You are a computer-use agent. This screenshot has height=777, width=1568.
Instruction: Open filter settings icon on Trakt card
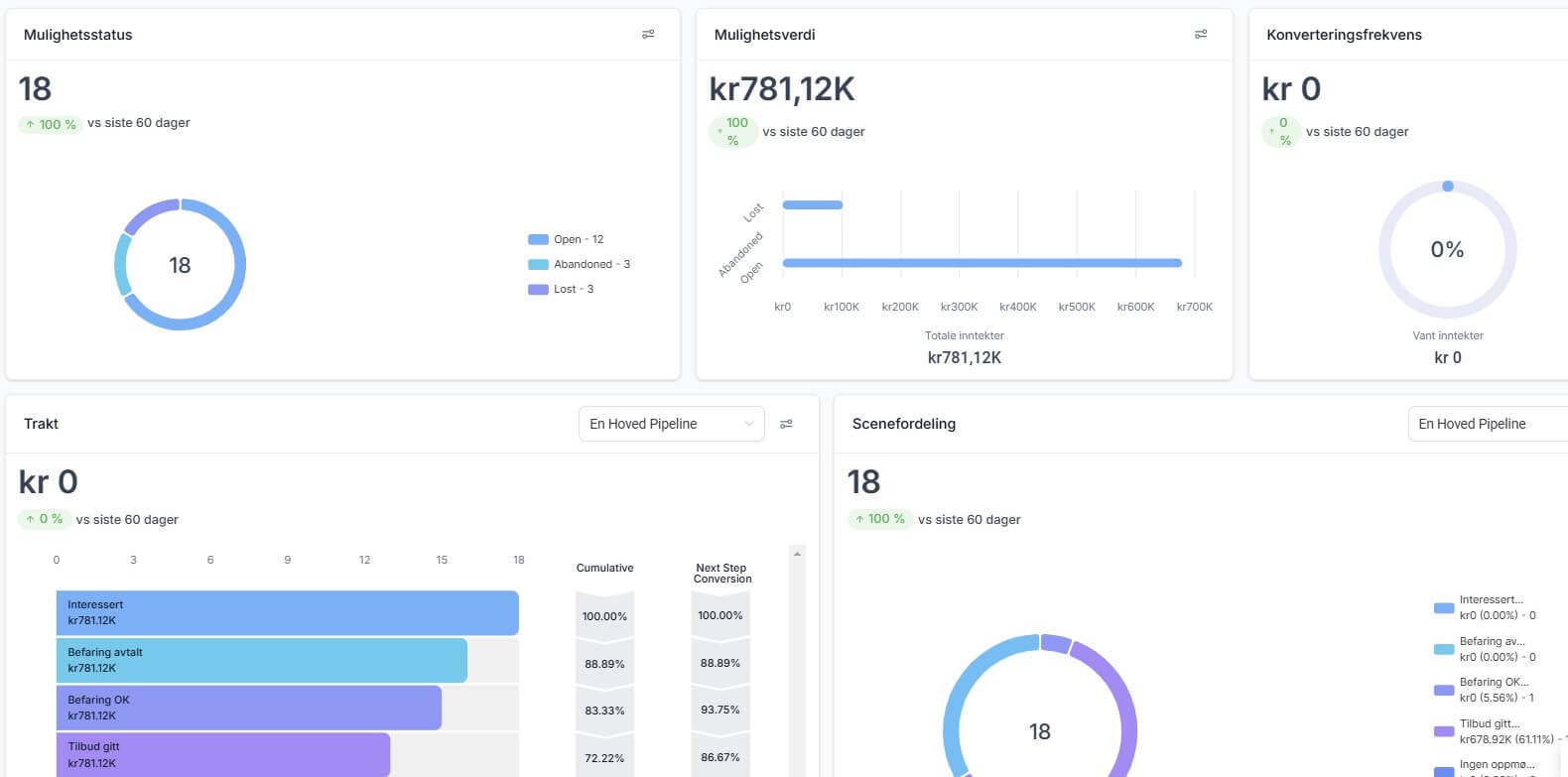tap(786, 424)
